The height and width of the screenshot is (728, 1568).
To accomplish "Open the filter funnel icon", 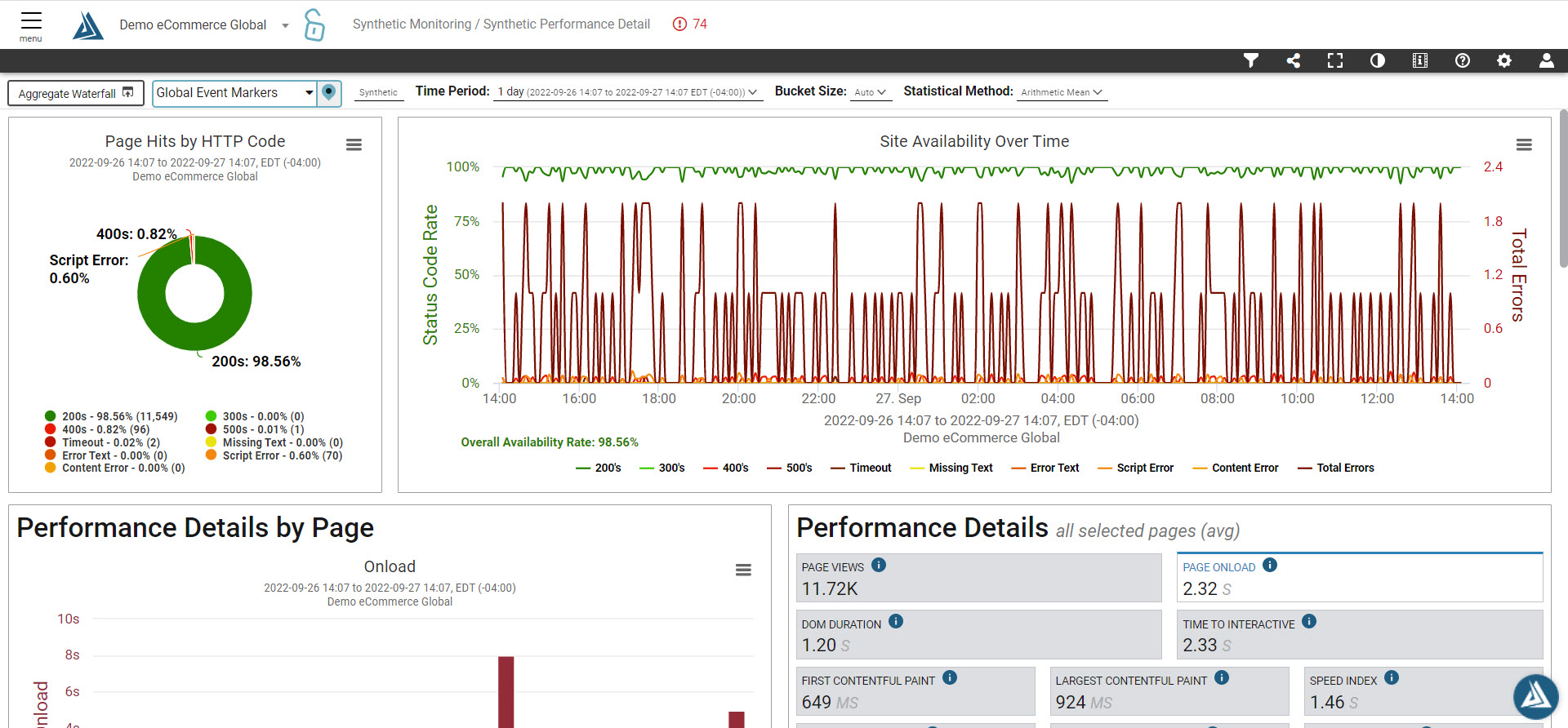I will click(x=1250, y=60).
